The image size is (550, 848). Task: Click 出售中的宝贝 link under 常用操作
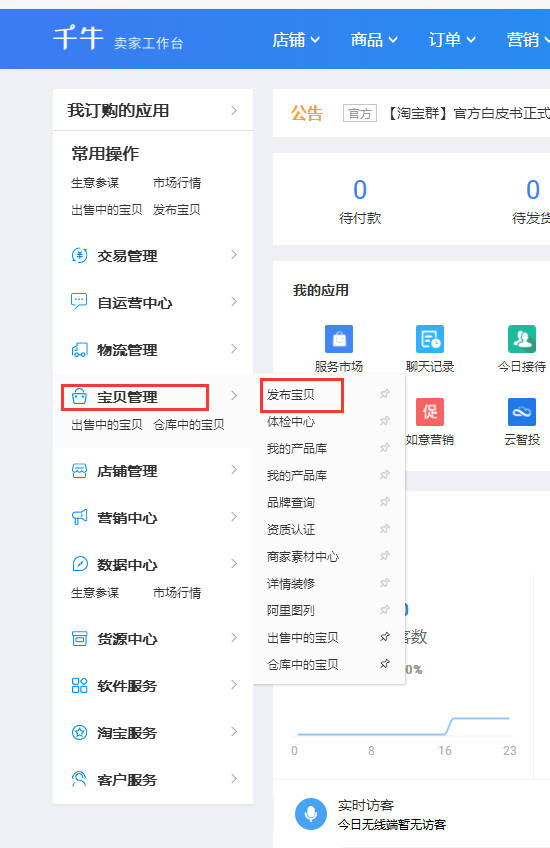coord(107,209)
